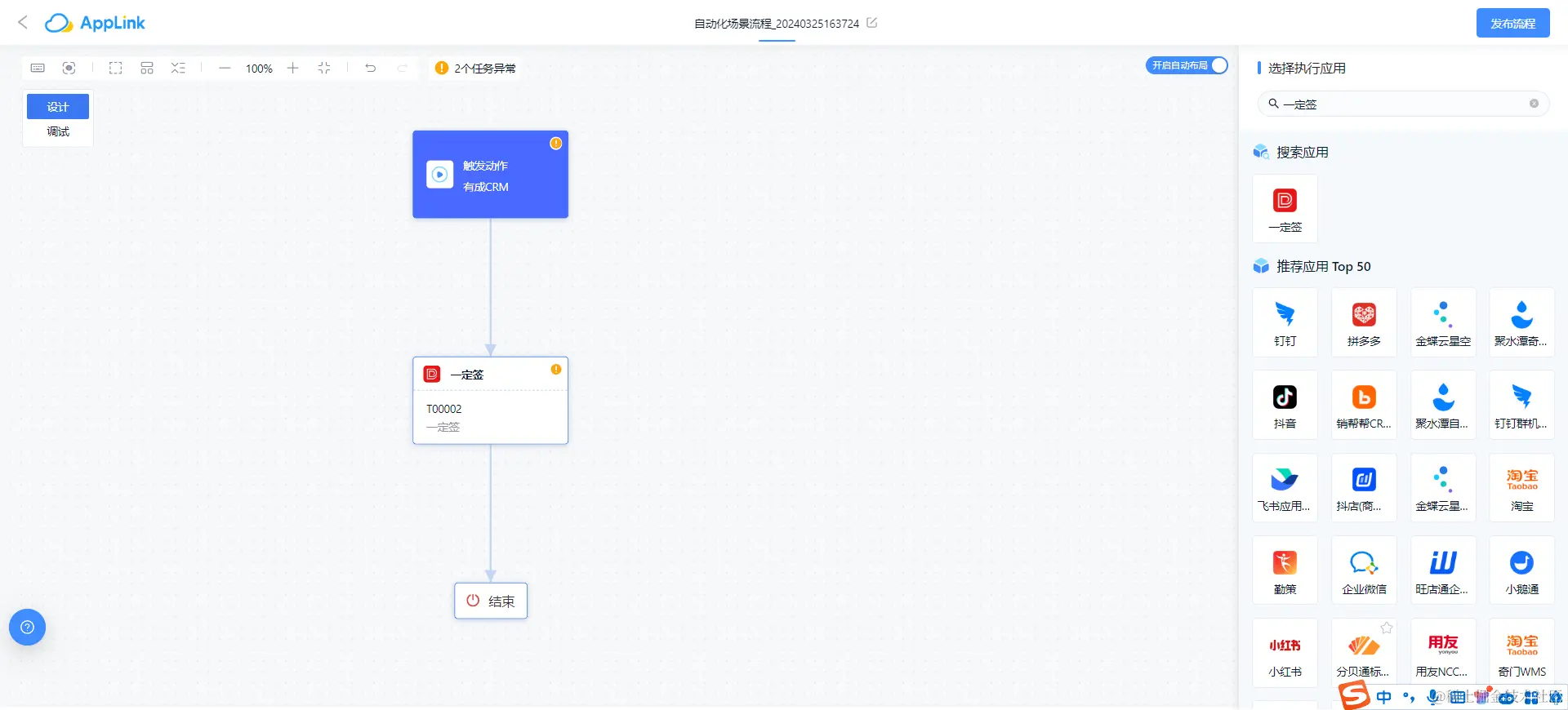Viewport: 1568px width, 710px height.
Task: Star the 分贝通标 app as favorite
Action: pos(1387,628)
